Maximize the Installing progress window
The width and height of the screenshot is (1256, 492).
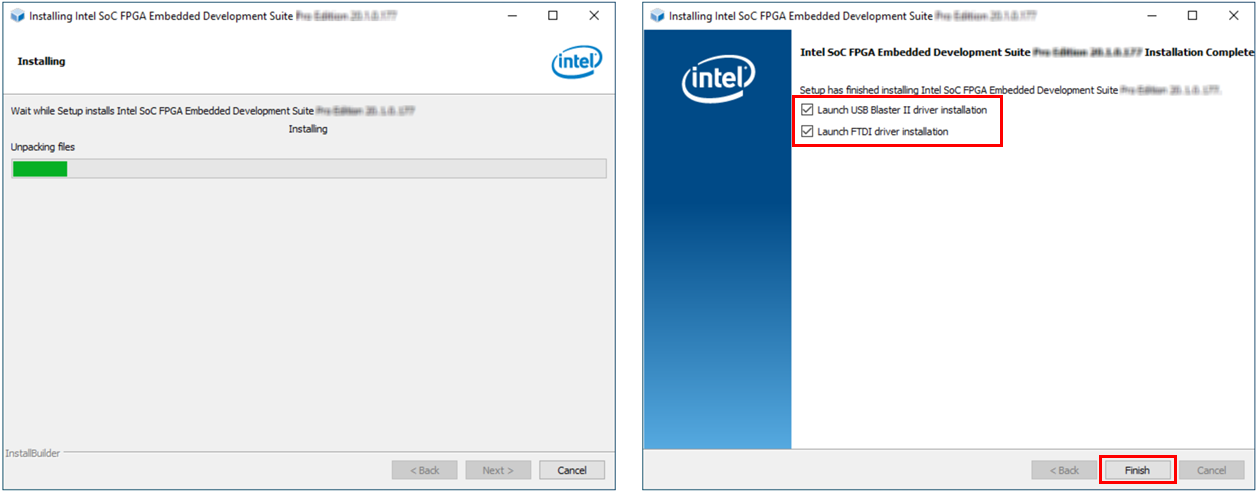click(553, 16)
